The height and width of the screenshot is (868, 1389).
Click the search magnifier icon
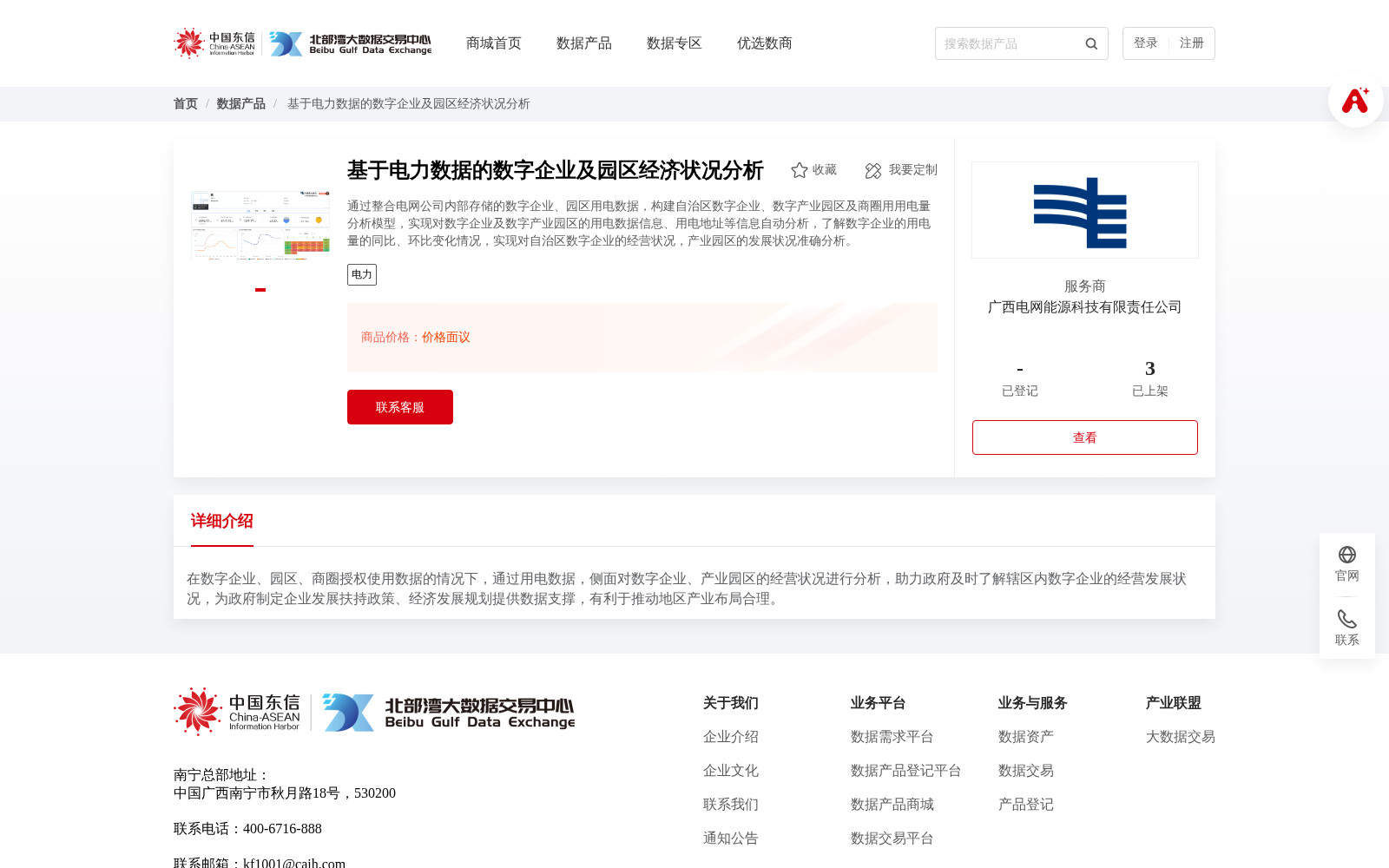[1091, 43]
